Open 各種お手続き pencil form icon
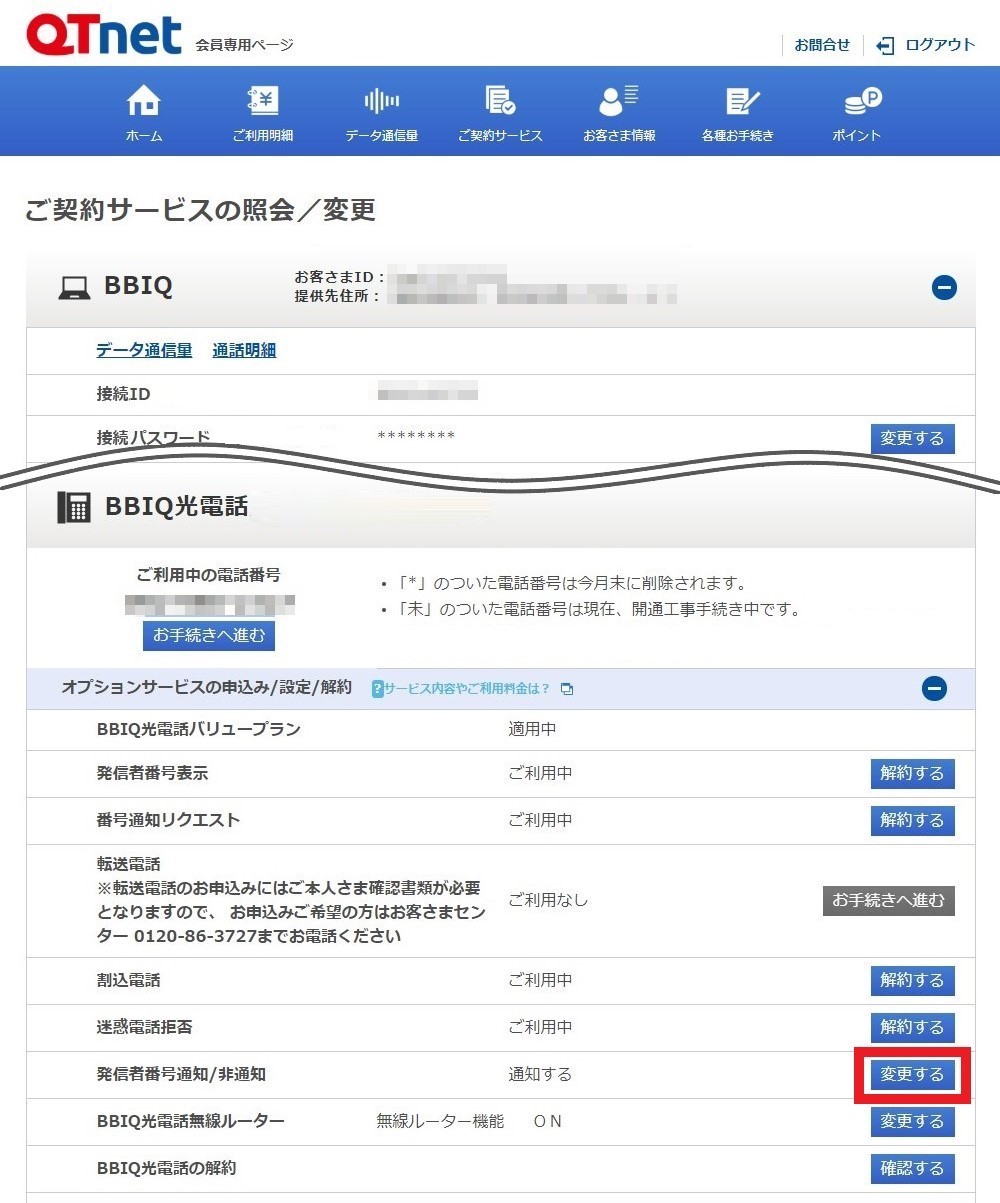Image resolution: width=1000 pixels, height=1203 pixels. pyautogui.click(x=743, y=100)
